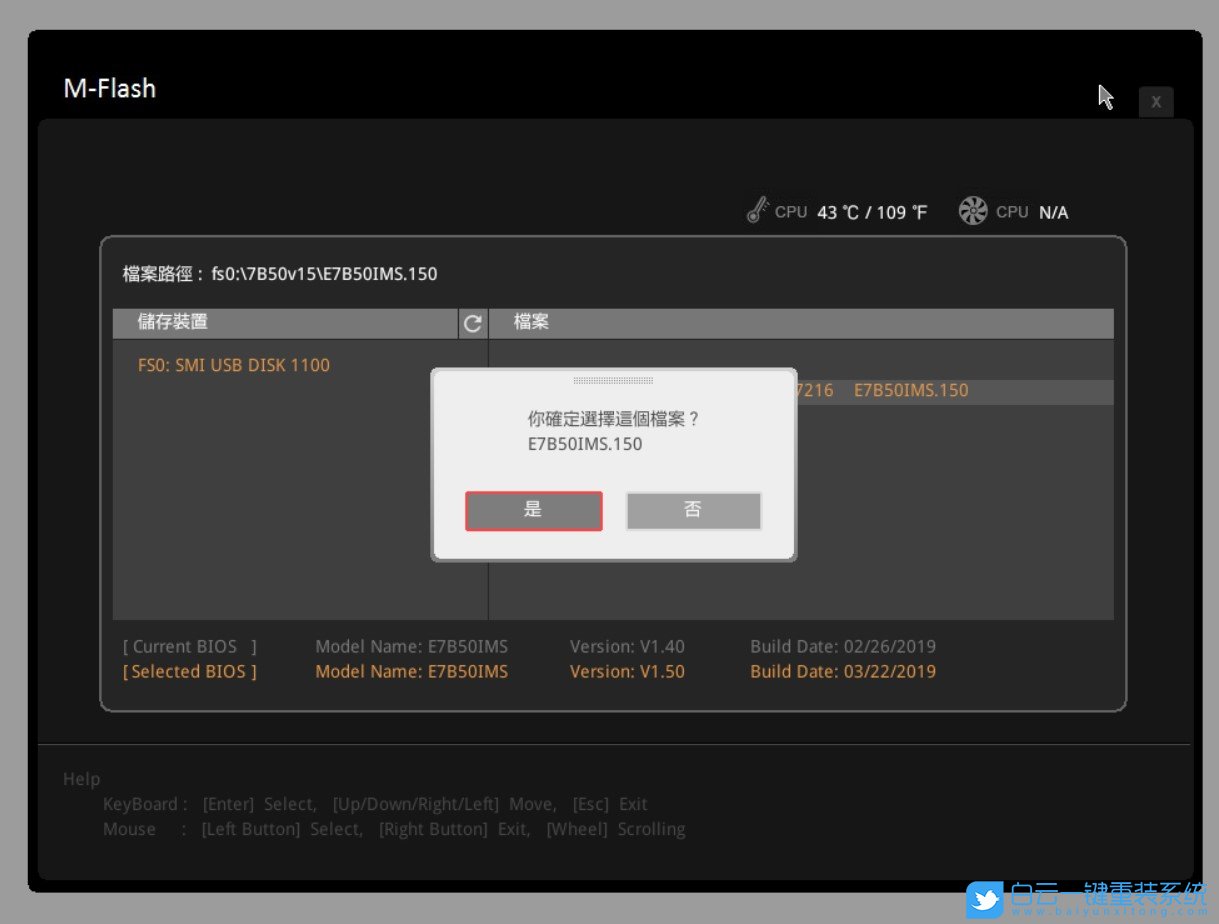Image resolution: width=1219 pixels, height=924 pixels.
Task: Click the Current BIOS label
Action: (189, 646)
